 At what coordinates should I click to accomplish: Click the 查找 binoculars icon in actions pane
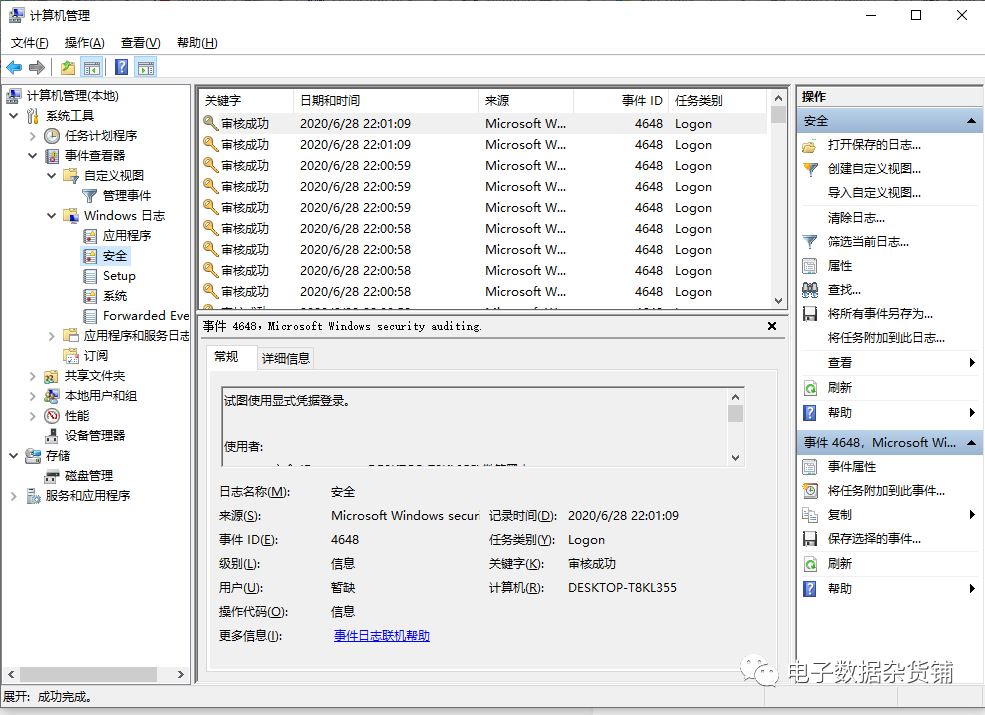pyautogui.click(x=808, y=289)
